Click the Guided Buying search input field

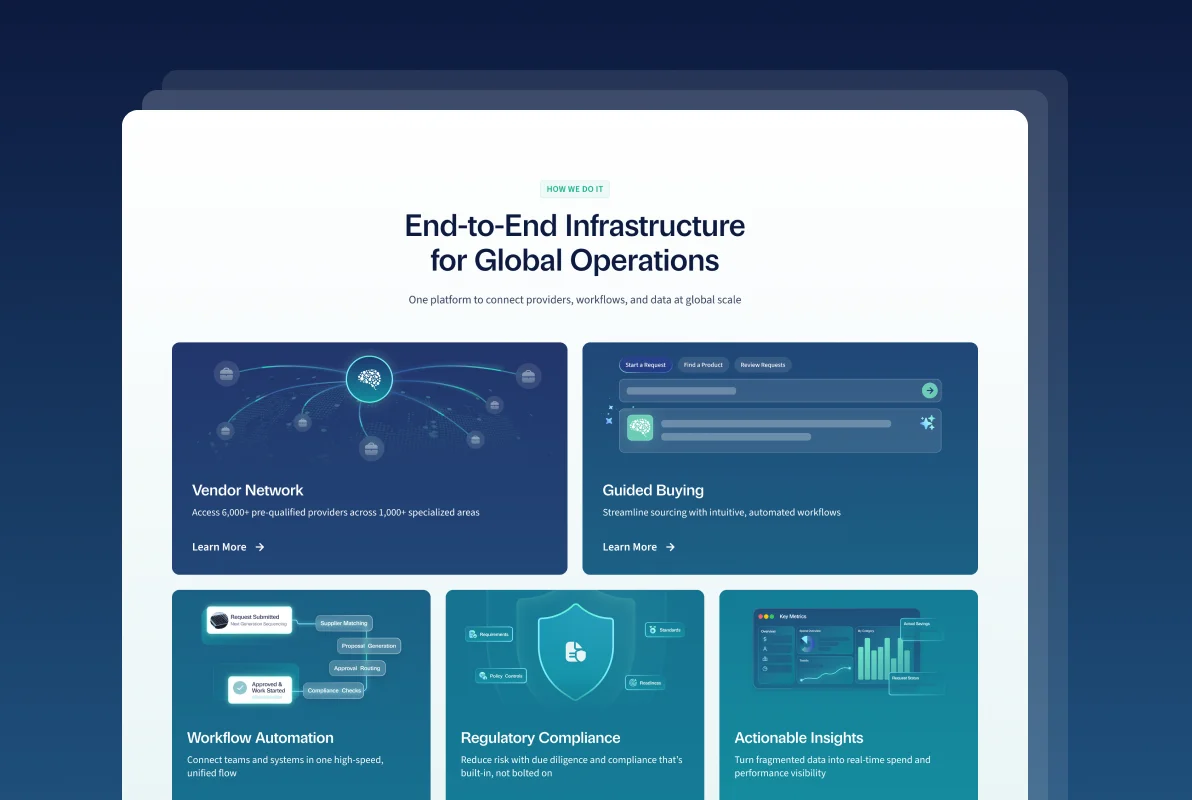(x=780, y=391)
